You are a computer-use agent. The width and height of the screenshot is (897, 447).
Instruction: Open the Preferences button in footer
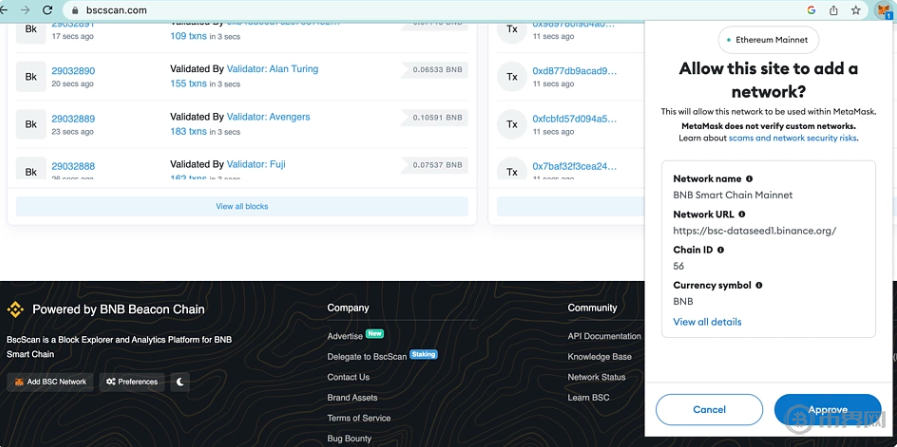(132, 381)
